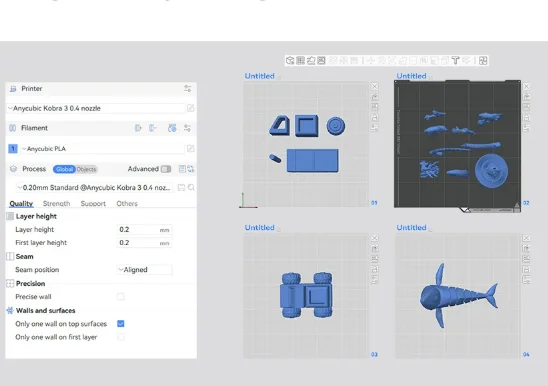Toggle the lock on plate 01
The height and width of the screenshot is (386, 548).
(375, 117)
